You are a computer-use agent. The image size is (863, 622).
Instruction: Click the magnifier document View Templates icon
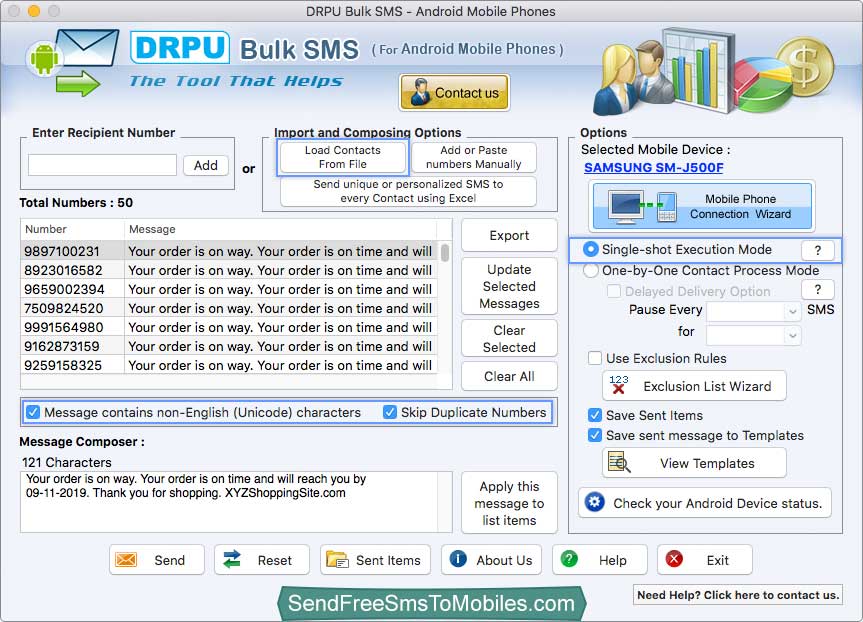pyautogui.click(x=619, y=462)
